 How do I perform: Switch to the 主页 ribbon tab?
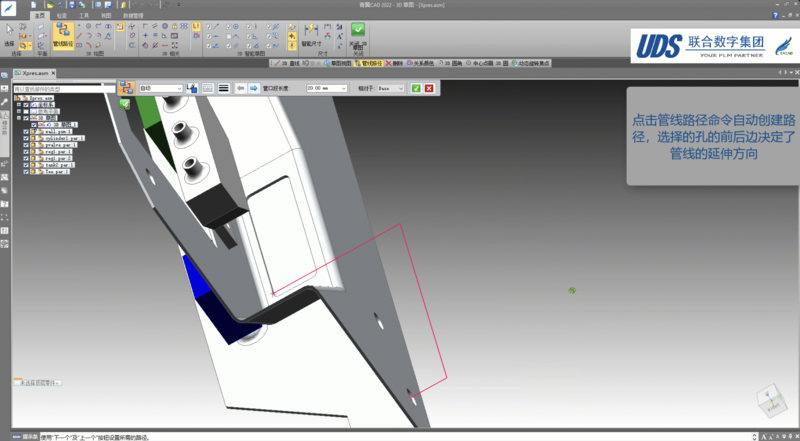coord(39,16)
